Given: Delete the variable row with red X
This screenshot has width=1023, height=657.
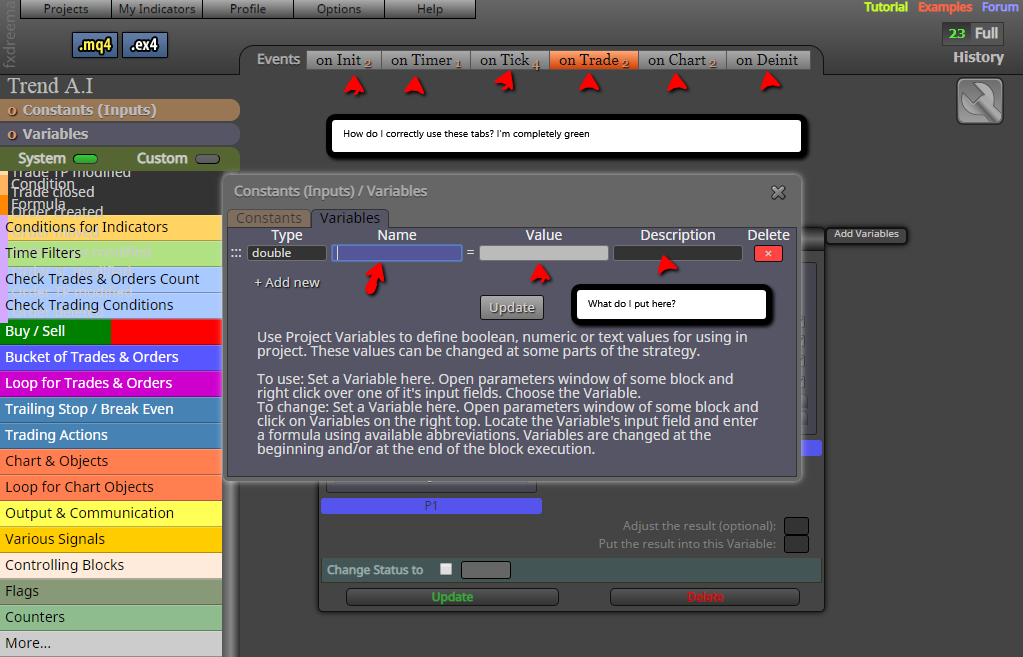Looking at the screenshot, I should pos(768,253).
